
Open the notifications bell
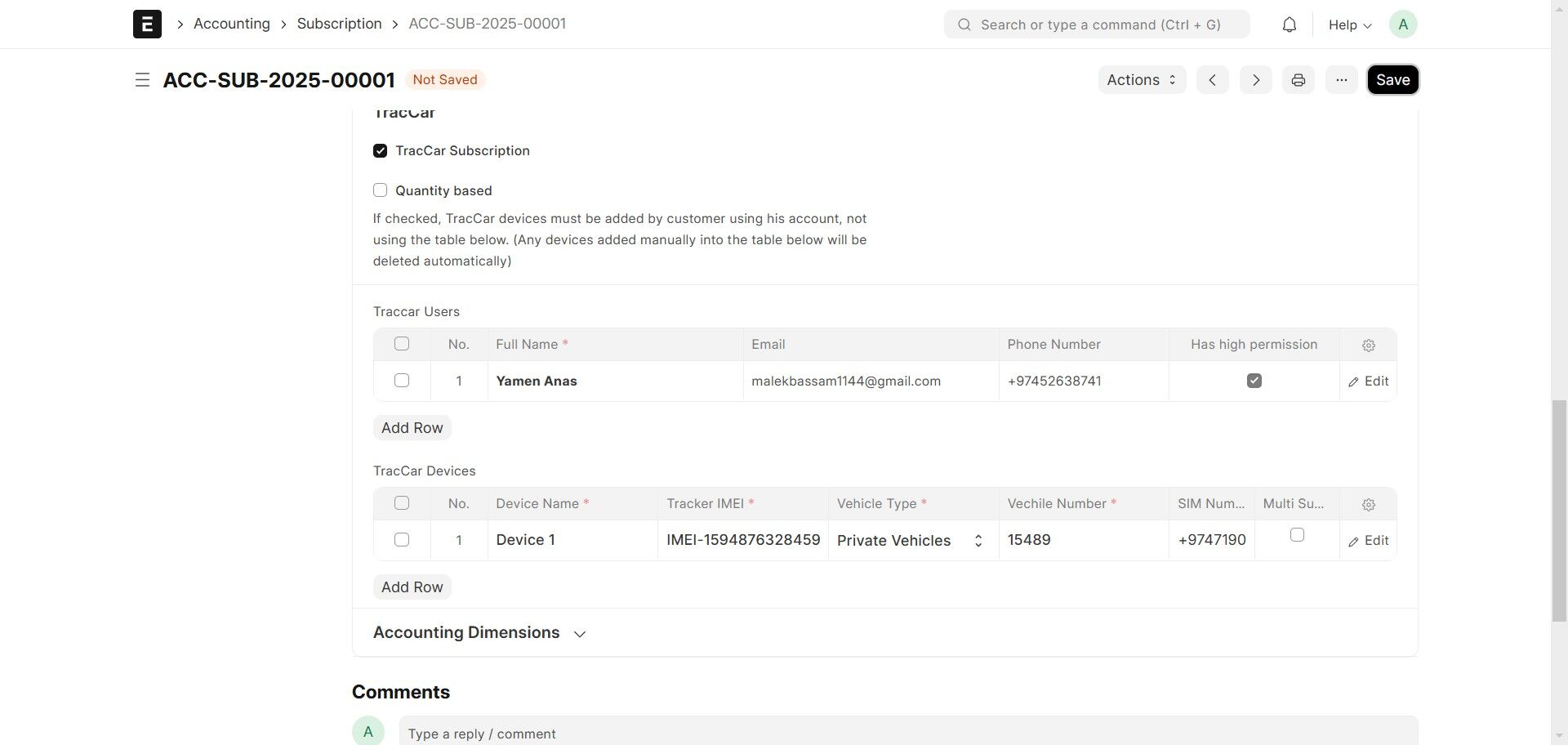[1289, 25]
